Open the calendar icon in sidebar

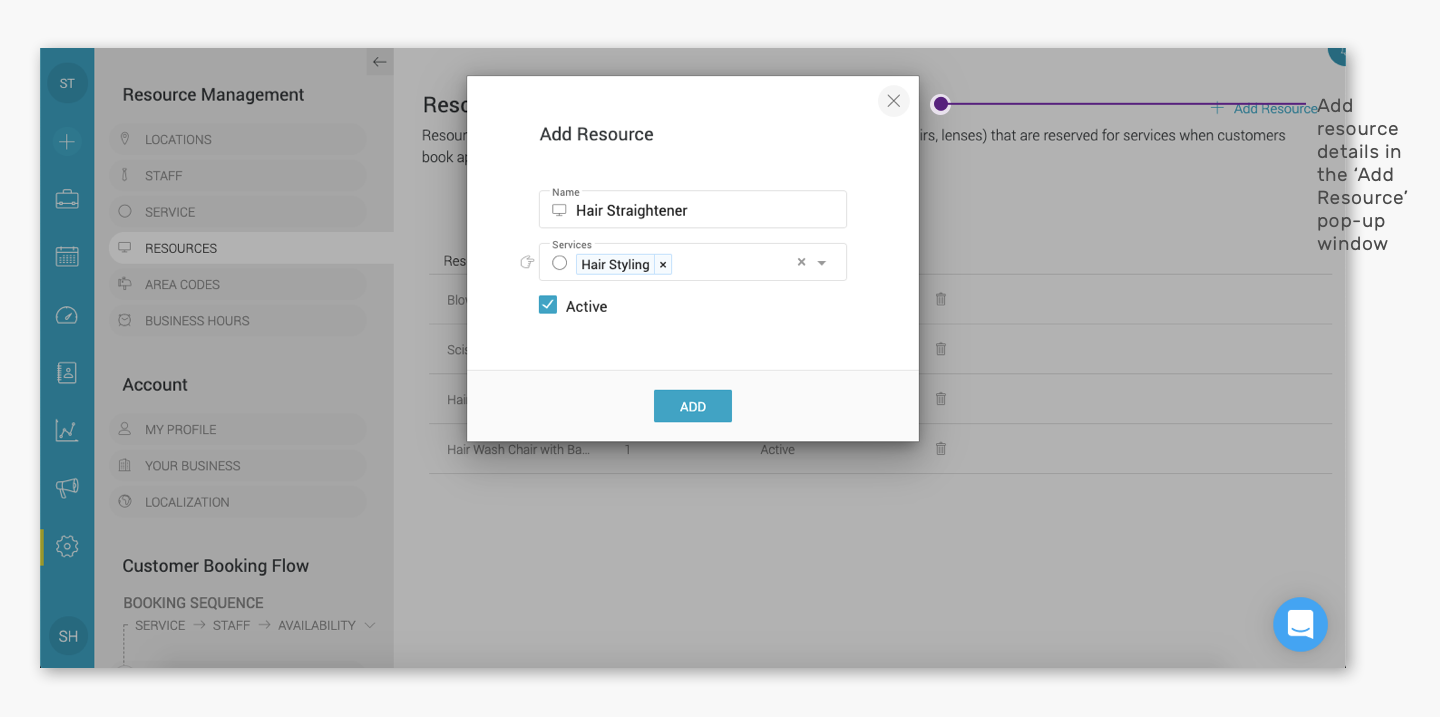[x=67, y=256]
